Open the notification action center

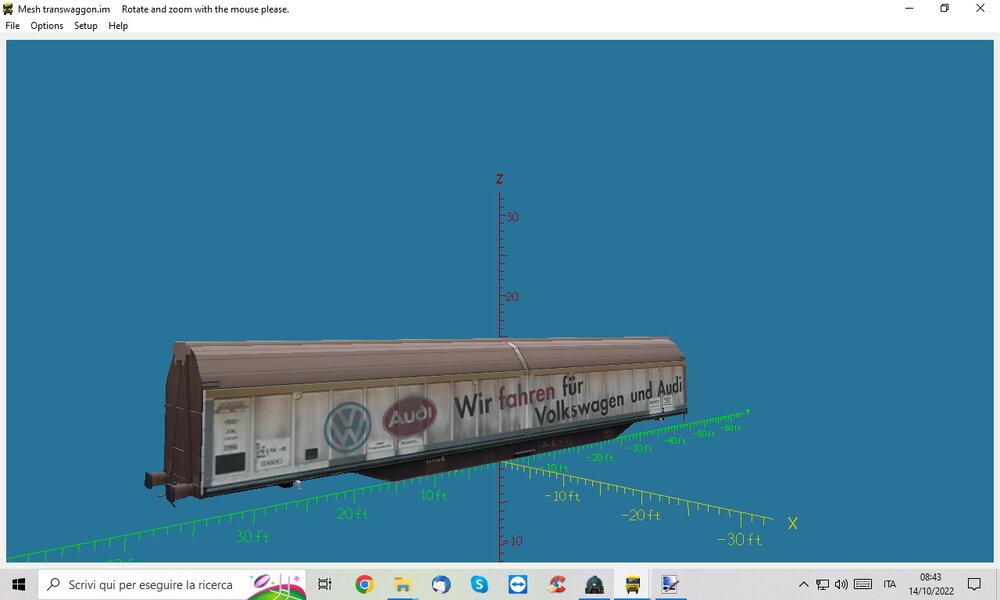(x=974, y=584)
